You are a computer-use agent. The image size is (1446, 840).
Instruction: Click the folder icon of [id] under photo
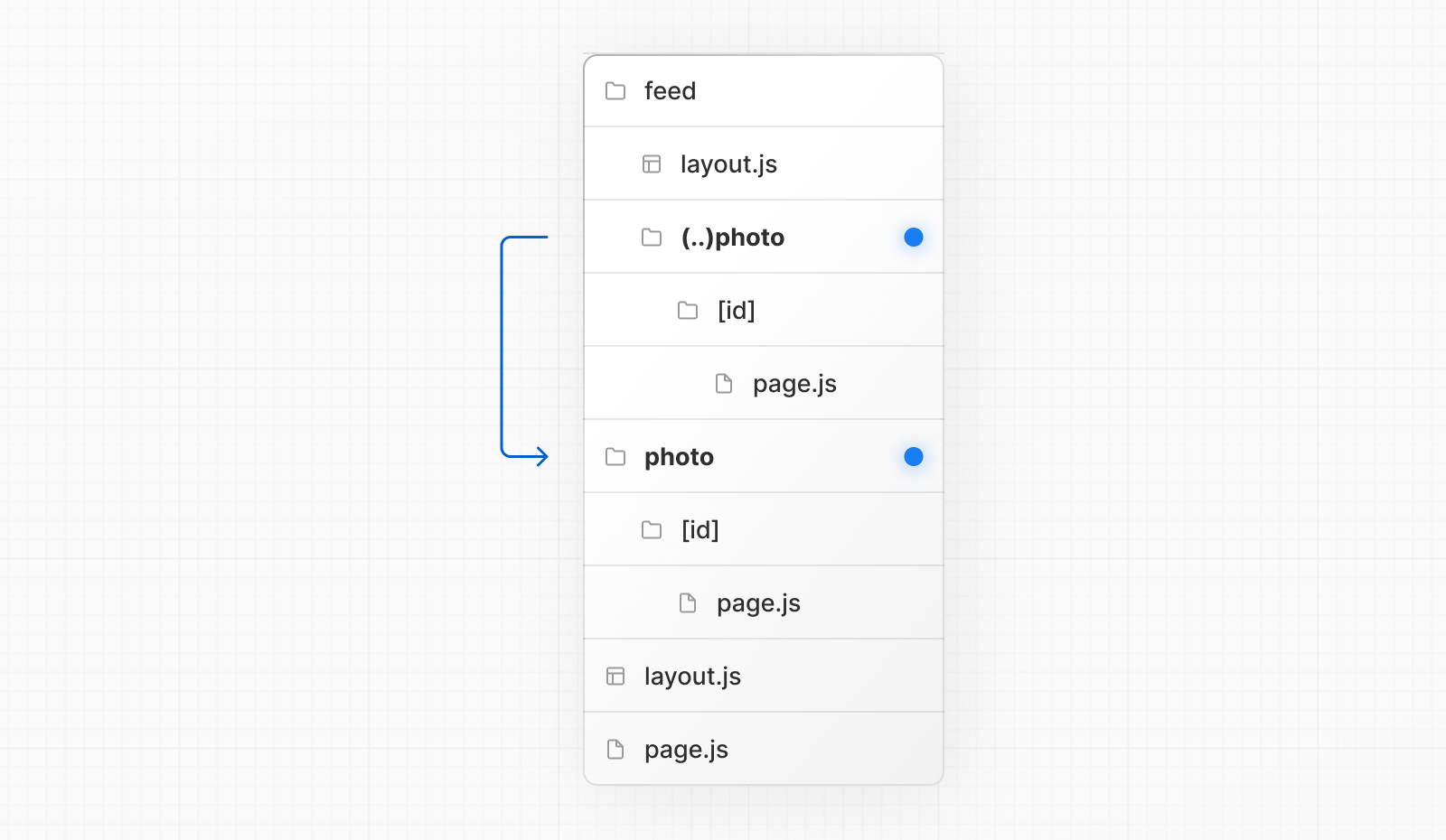pyautogui.click(x=652, y=530)
